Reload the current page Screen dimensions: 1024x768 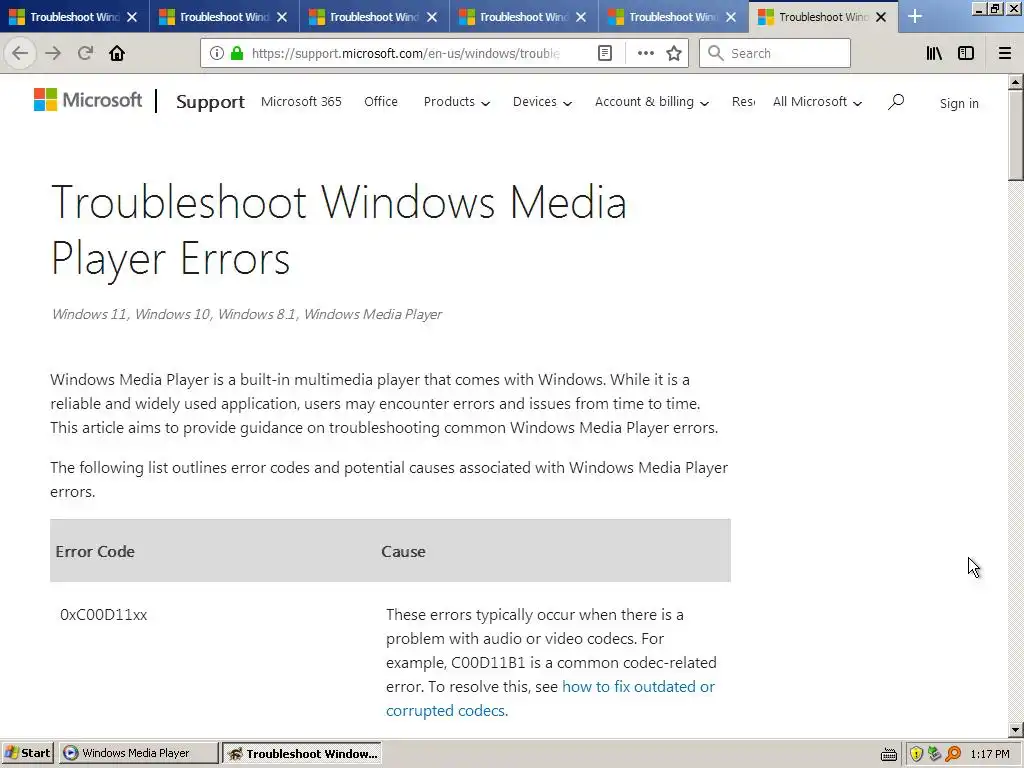[85, 53]
